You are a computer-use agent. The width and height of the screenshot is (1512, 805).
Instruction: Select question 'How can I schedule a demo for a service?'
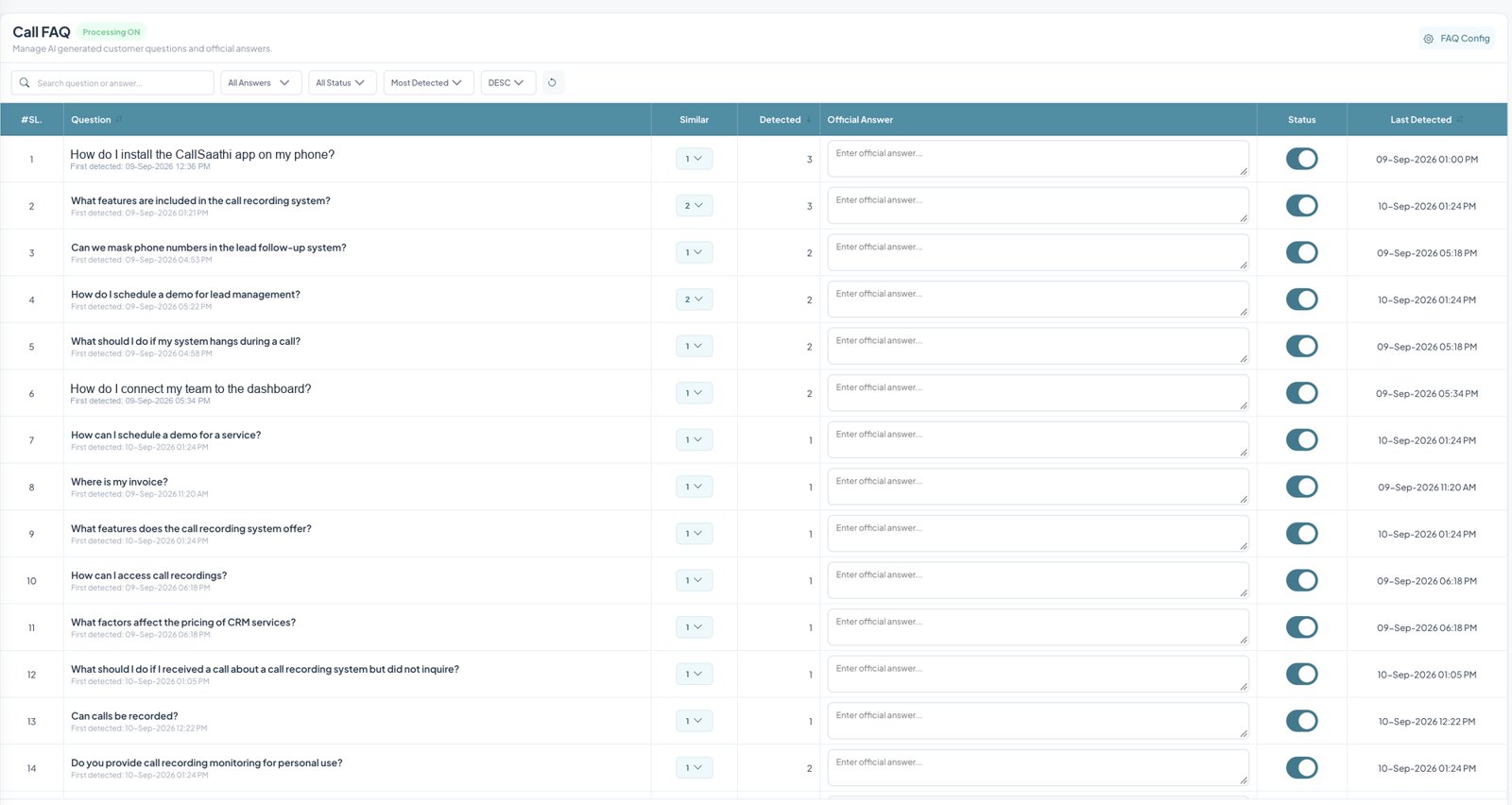click(x=165, y=435)
